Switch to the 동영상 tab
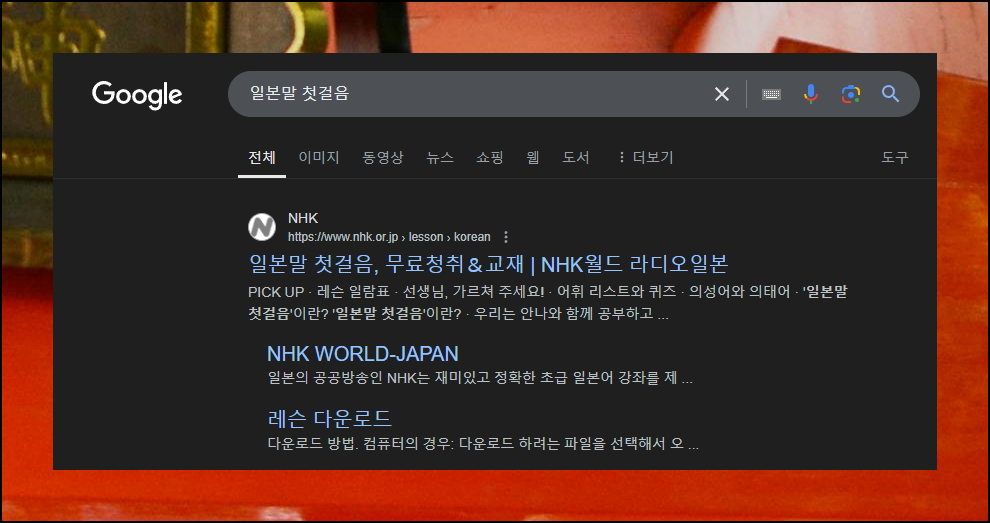The width and height of the screenshot is (990, 523). point(383,157)
